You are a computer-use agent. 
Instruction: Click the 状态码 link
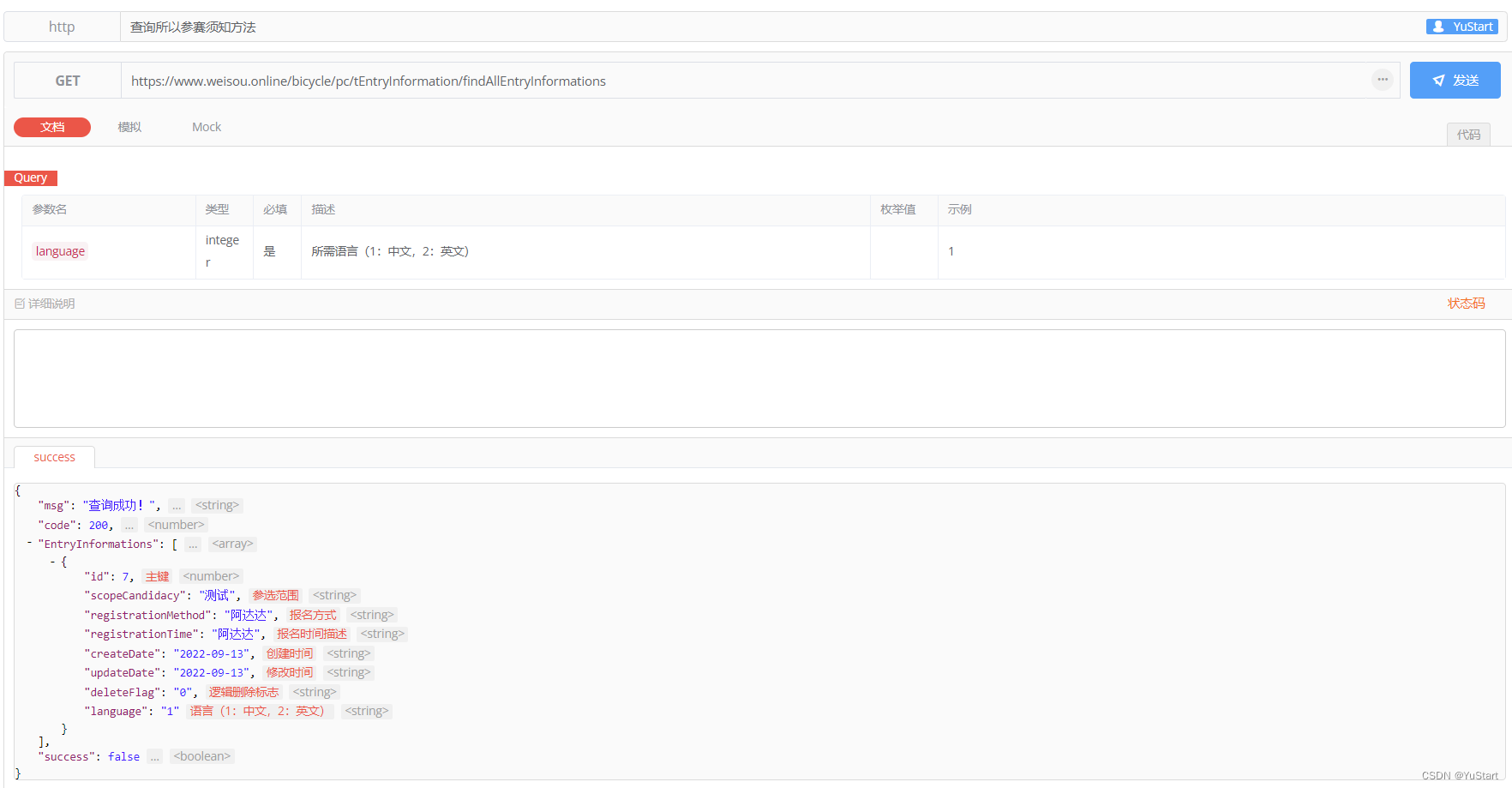coord(1466,304)
